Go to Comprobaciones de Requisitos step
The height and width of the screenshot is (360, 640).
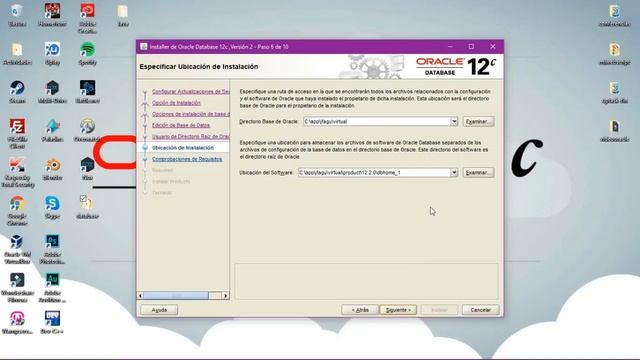[x=187, y=159]
